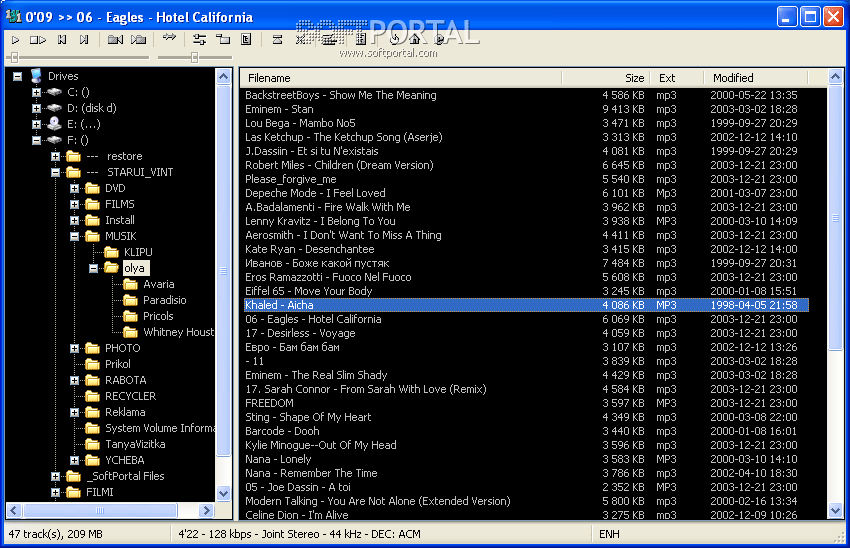Click the volume slider handle
The image size is (850, 548).
(x=195, y=57)
